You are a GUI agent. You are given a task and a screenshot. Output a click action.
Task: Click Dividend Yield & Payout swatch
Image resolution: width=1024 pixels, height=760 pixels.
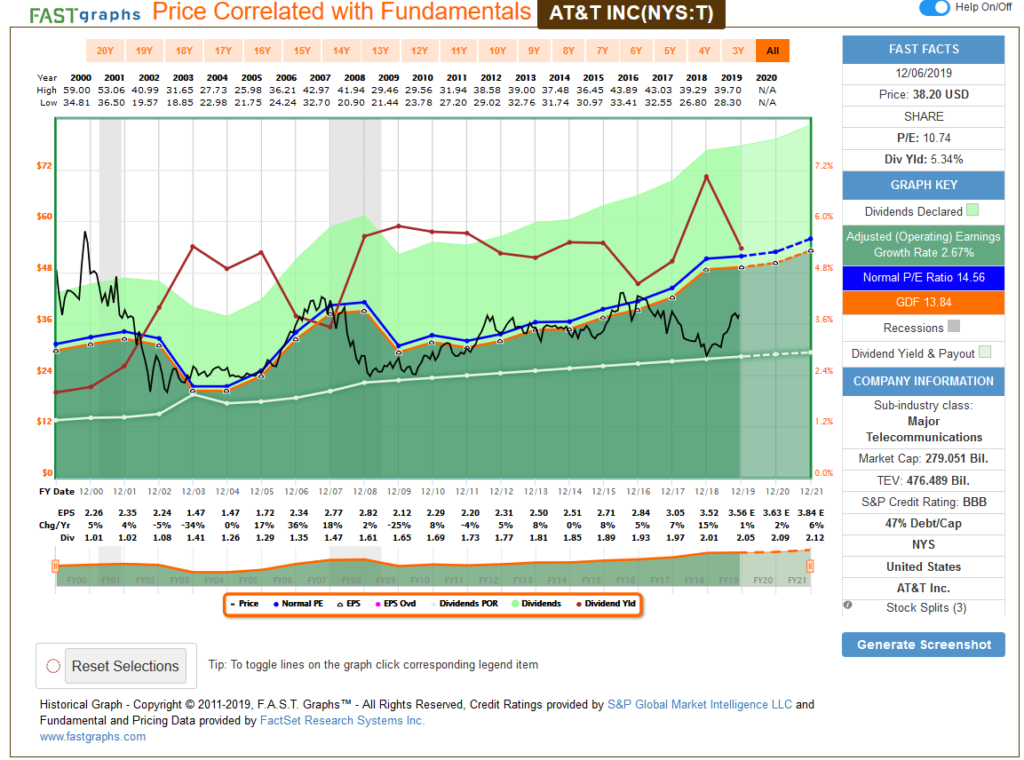(985, 352)
